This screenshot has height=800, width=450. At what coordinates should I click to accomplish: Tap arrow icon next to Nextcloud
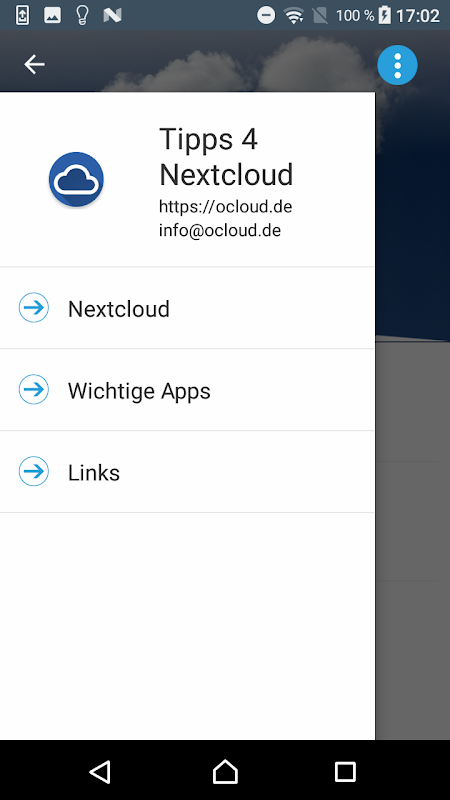(x=34, y=308)
